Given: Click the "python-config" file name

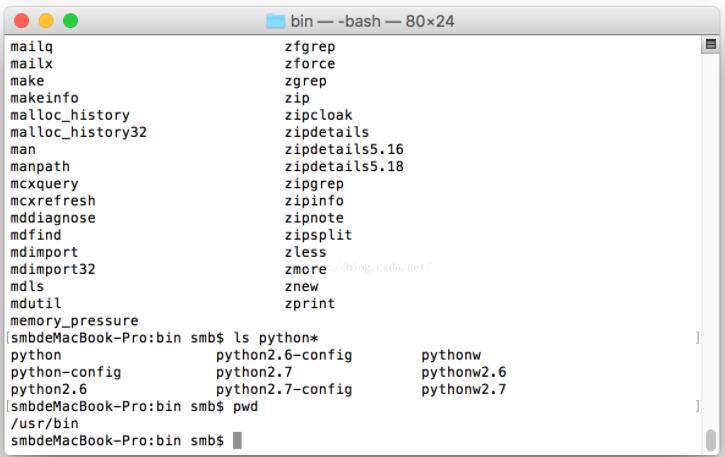Looking at the screenshot, I should [x=66, y=372].
